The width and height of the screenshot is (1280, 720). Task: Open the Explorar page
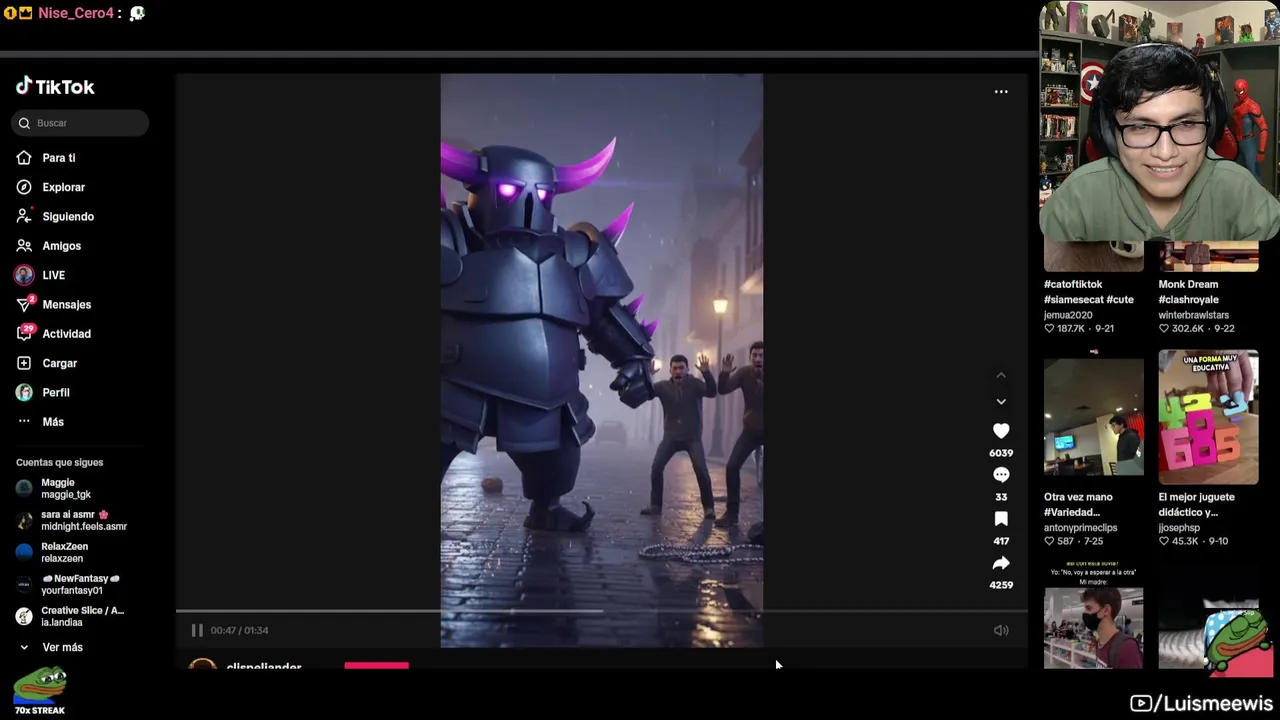pos(63,187)
